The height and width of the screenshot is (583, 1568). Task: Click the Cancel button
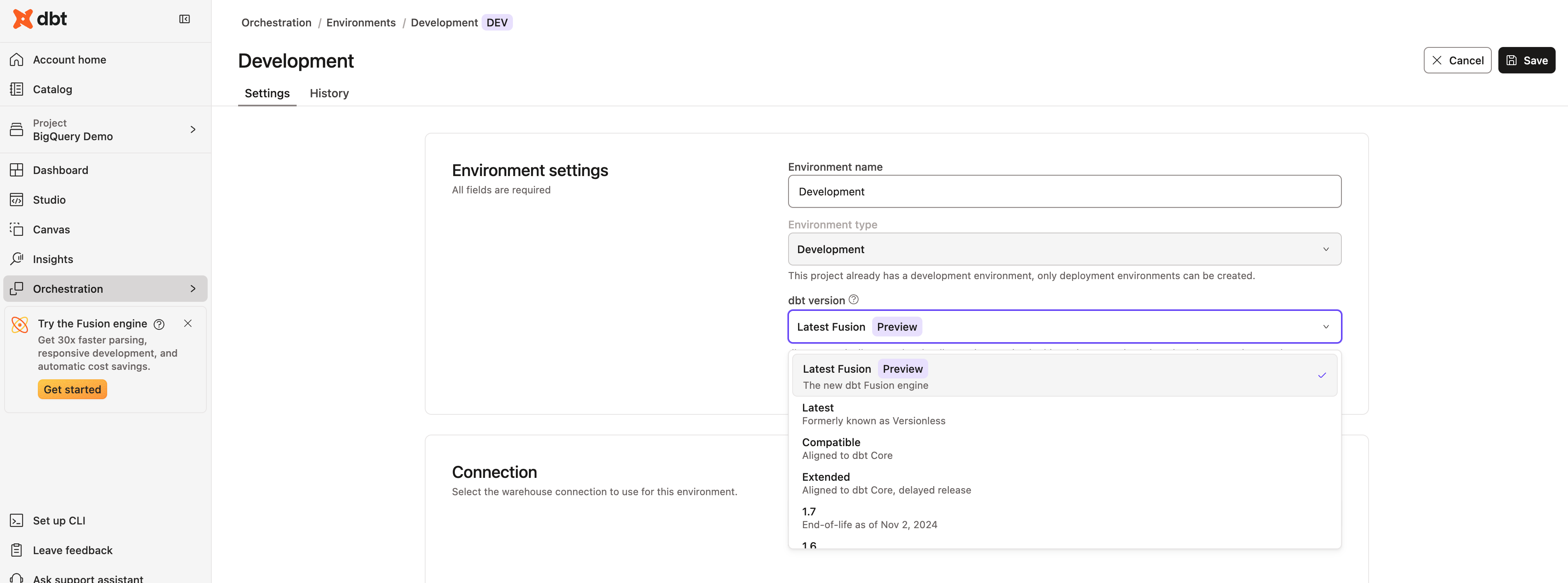tap(1457, 60)
